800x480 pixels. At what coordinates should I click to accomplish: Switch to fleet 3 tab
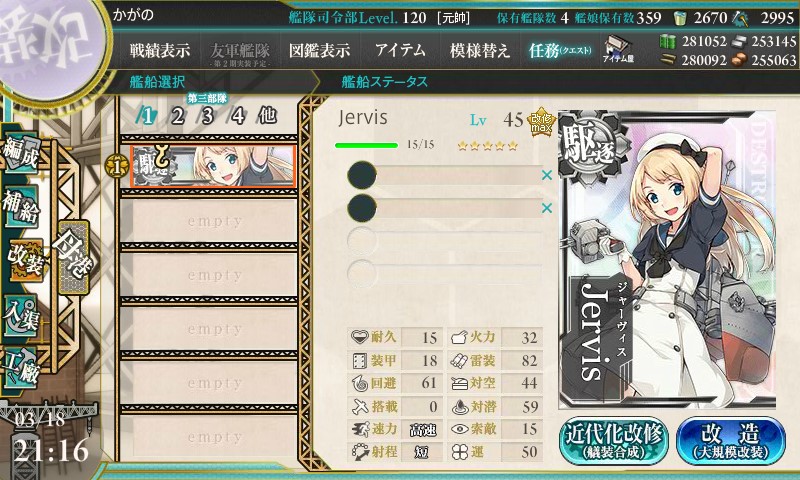click(x=207, y=116)
